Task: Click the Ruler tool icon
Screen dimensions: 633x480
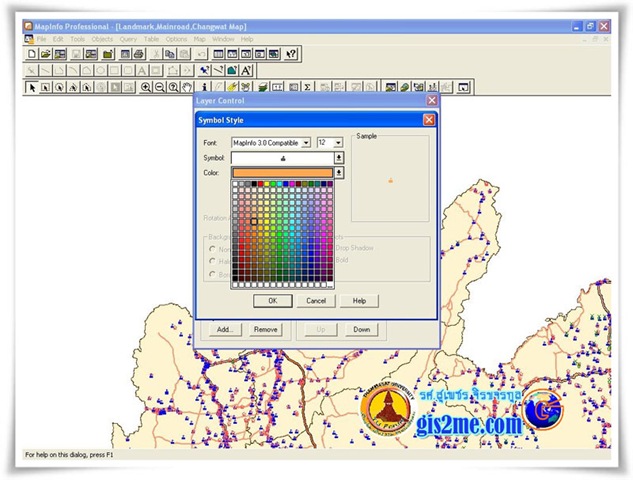Action: pos(277,87)
